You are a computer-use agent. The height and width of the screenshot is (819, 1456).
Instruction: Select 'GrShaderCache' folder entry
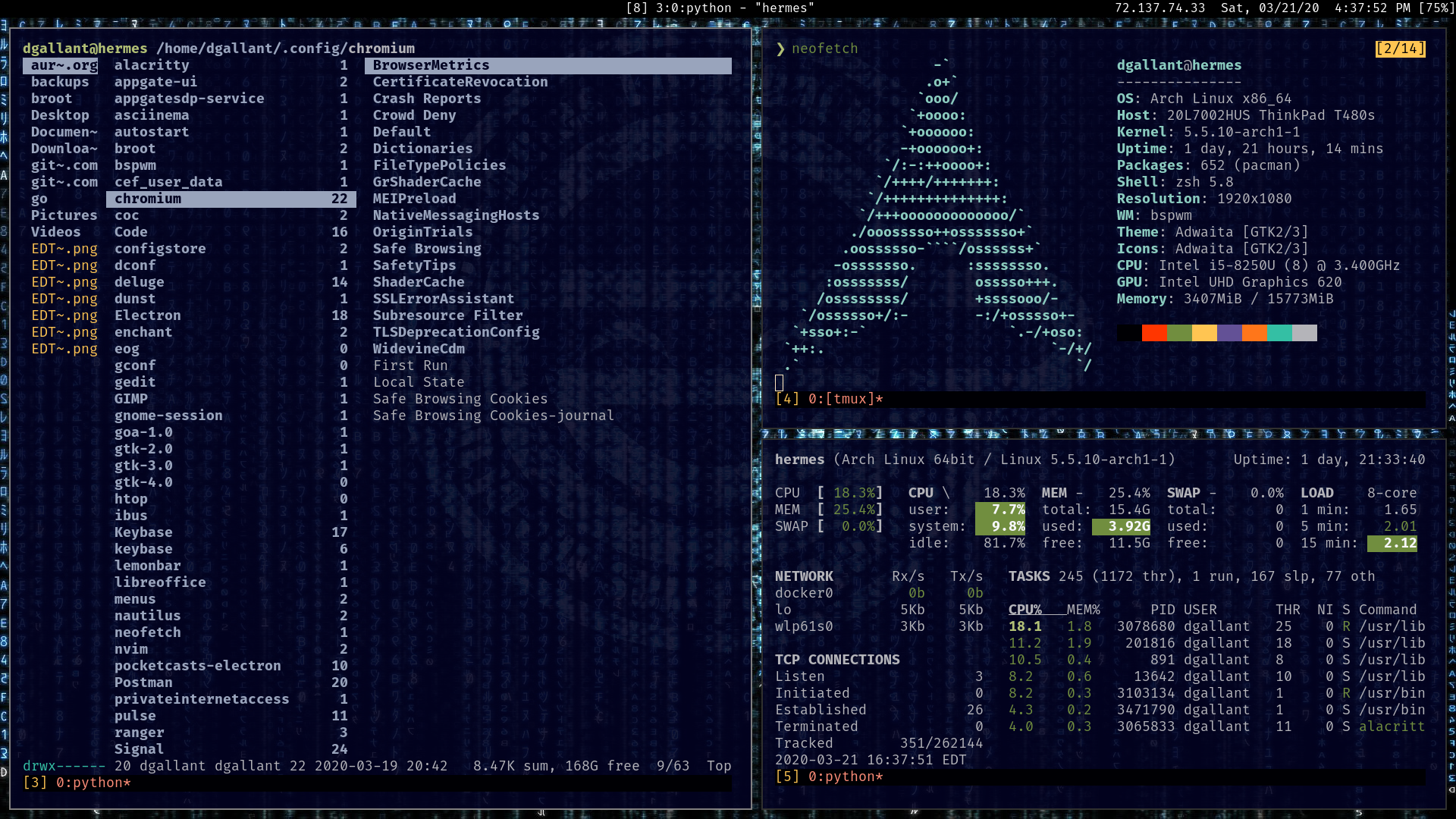pyautogui.click(x=427, y=183)
